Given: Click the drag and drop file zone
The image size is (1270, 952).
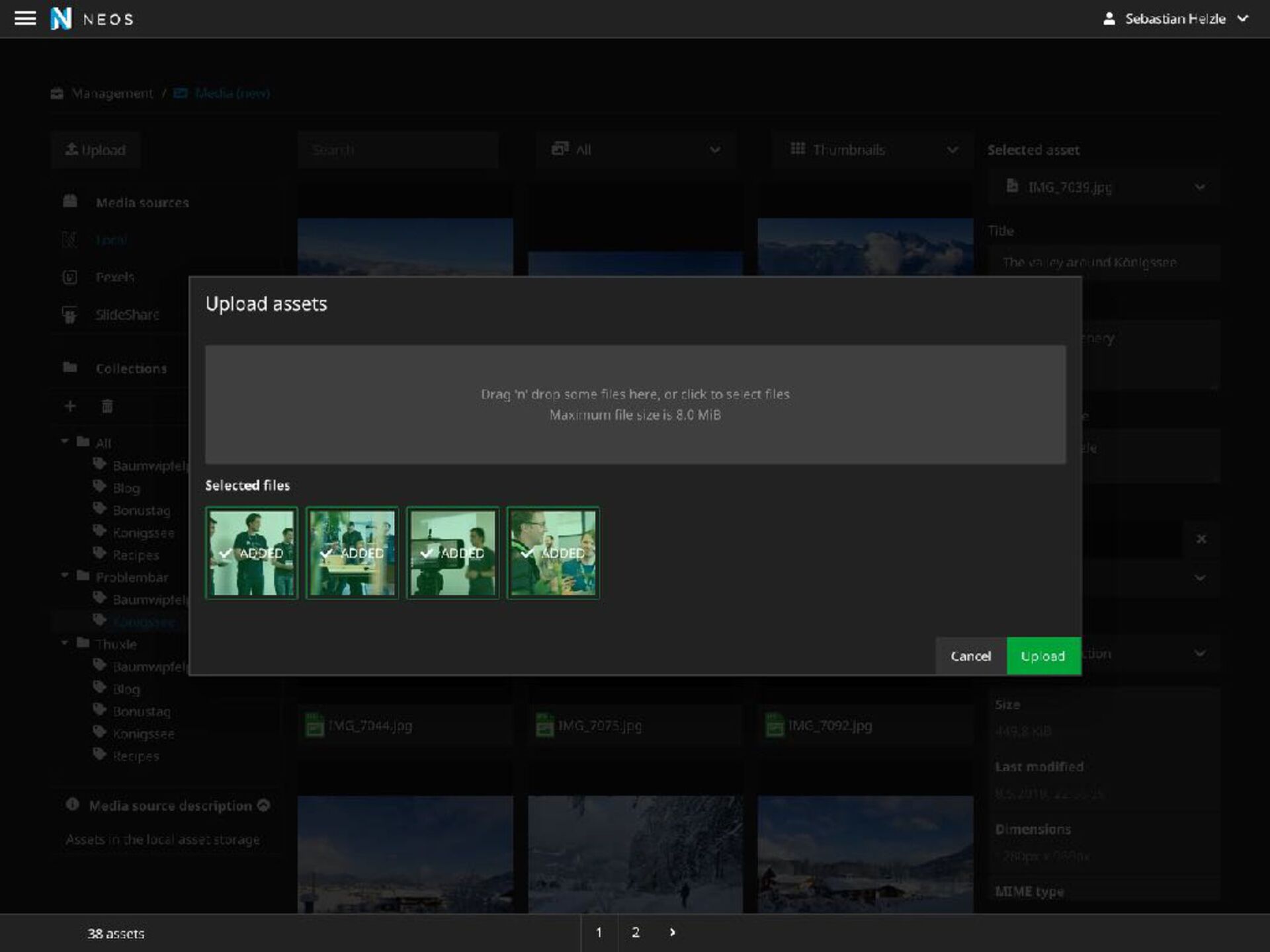Looking at the screenshot, I should pyautogui.click(x=635, y=405).
